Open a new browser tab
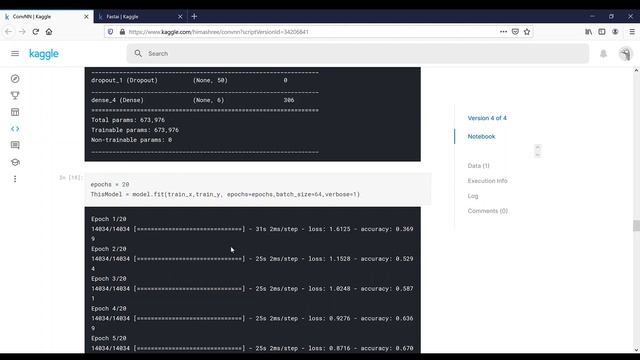This screenshot has width=640, height=360. [194, 16]
